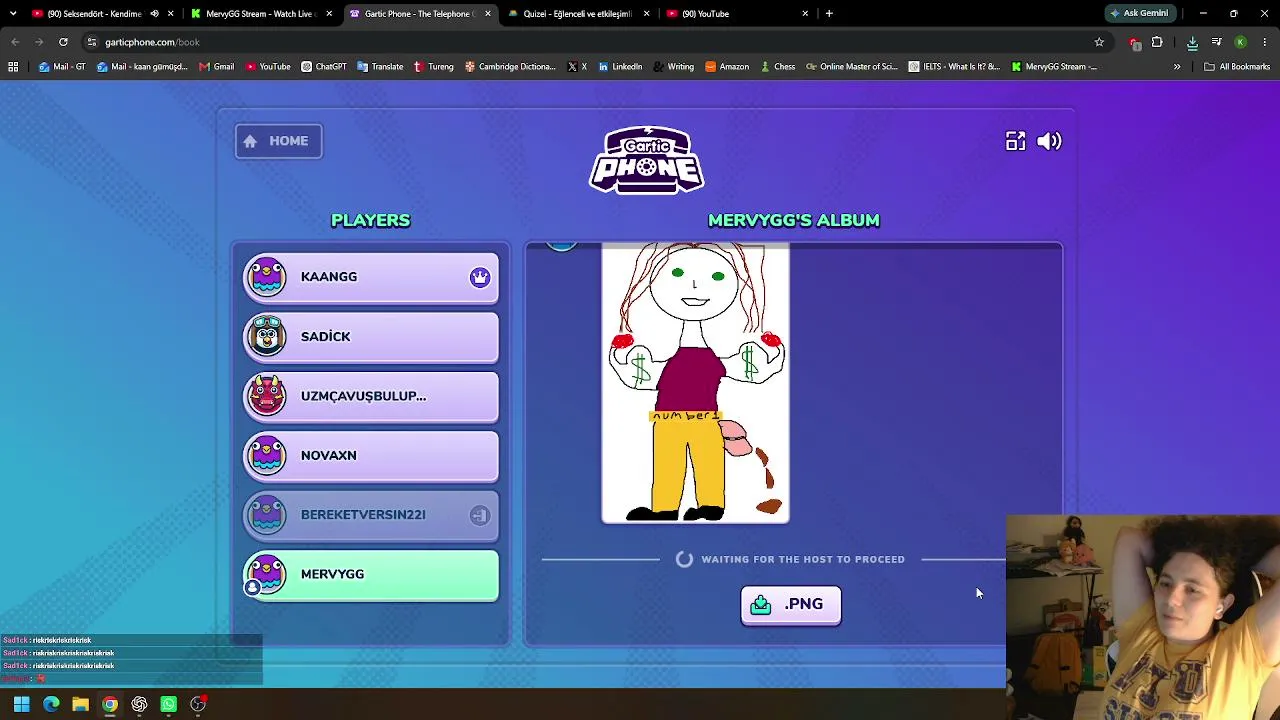Go back to the previous page
Viewport: 1280px width, 720px height.
[x=15, y=42]
